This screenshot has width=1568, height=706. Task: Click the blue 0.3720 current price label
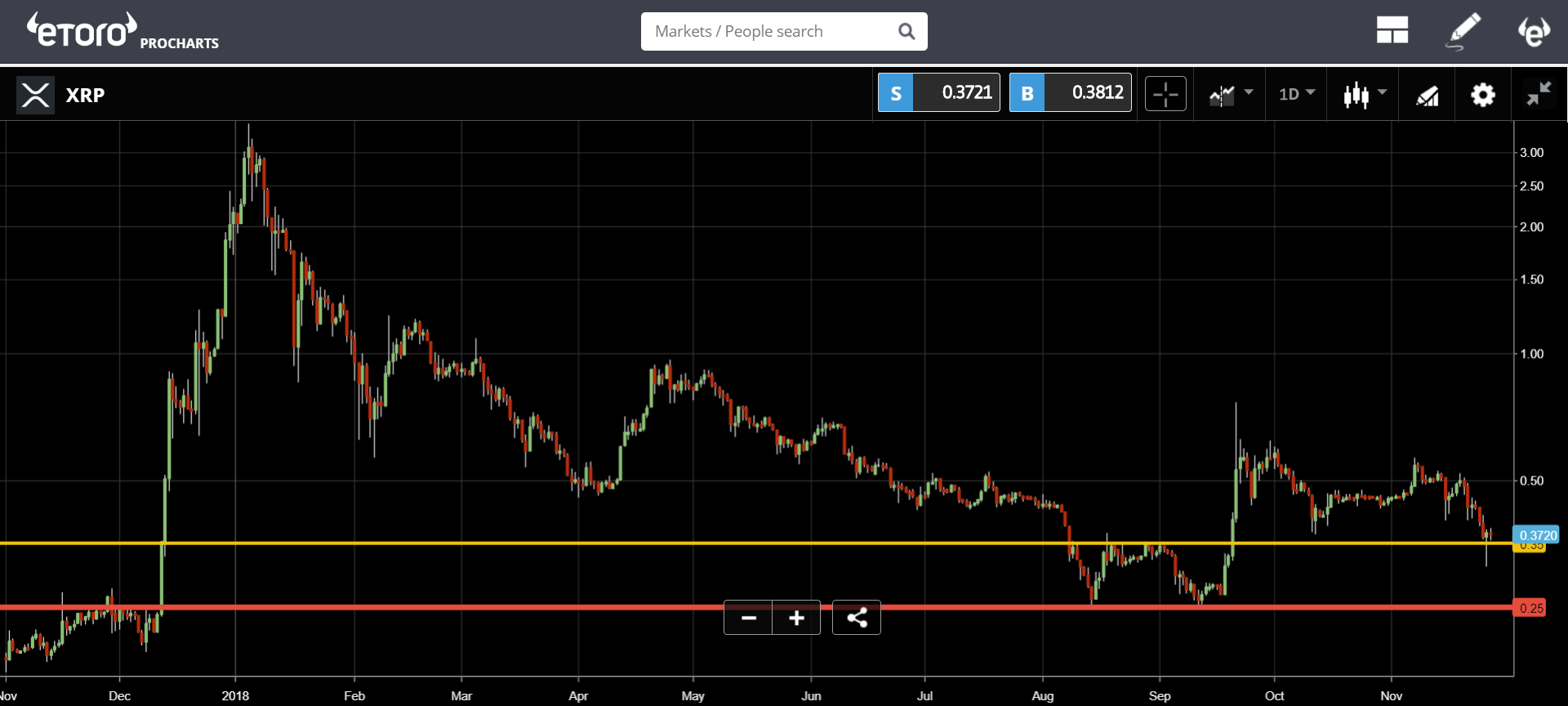[x=1536, y=535]
